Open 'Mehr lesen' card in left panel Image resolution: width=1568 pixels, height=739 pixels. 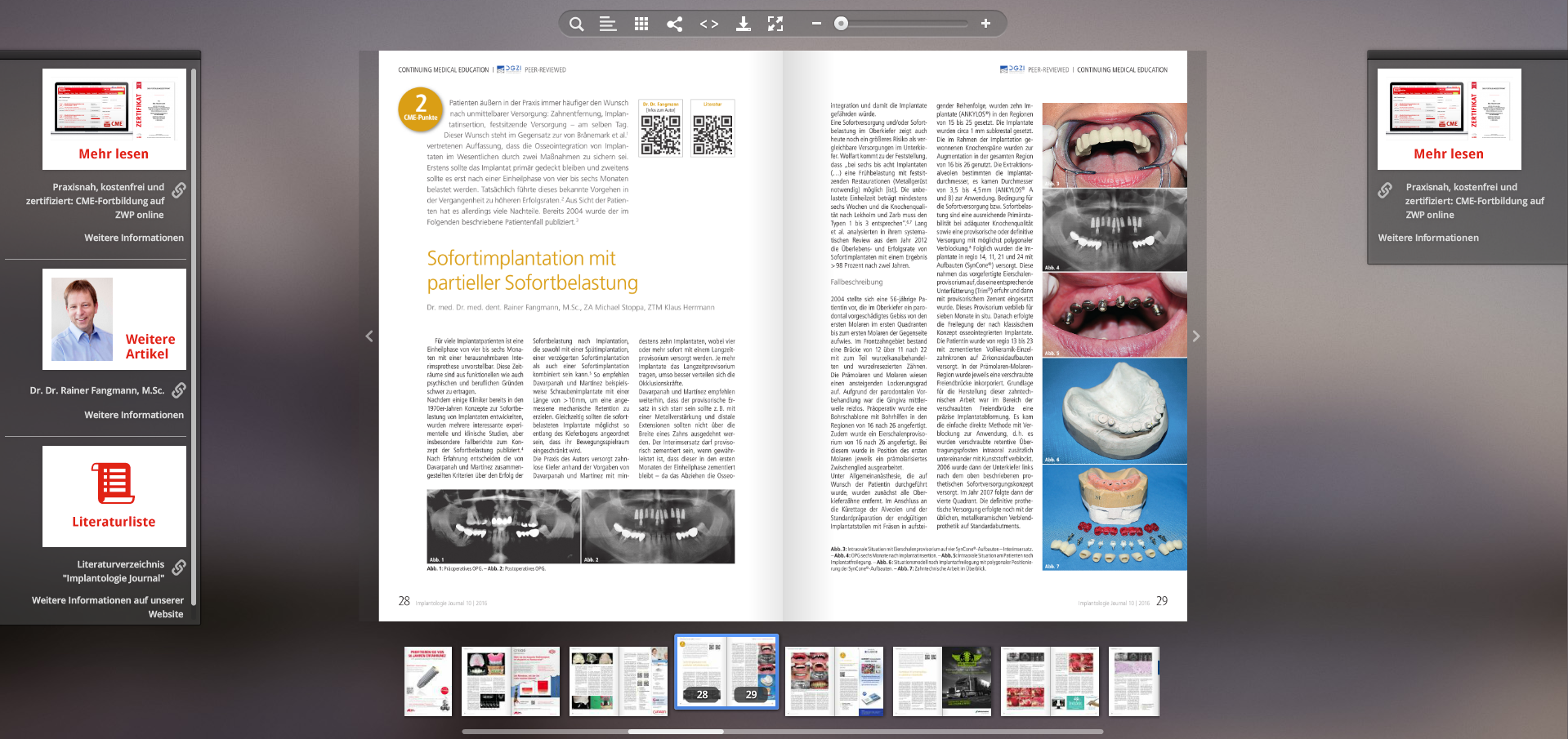tap(114, 119)
